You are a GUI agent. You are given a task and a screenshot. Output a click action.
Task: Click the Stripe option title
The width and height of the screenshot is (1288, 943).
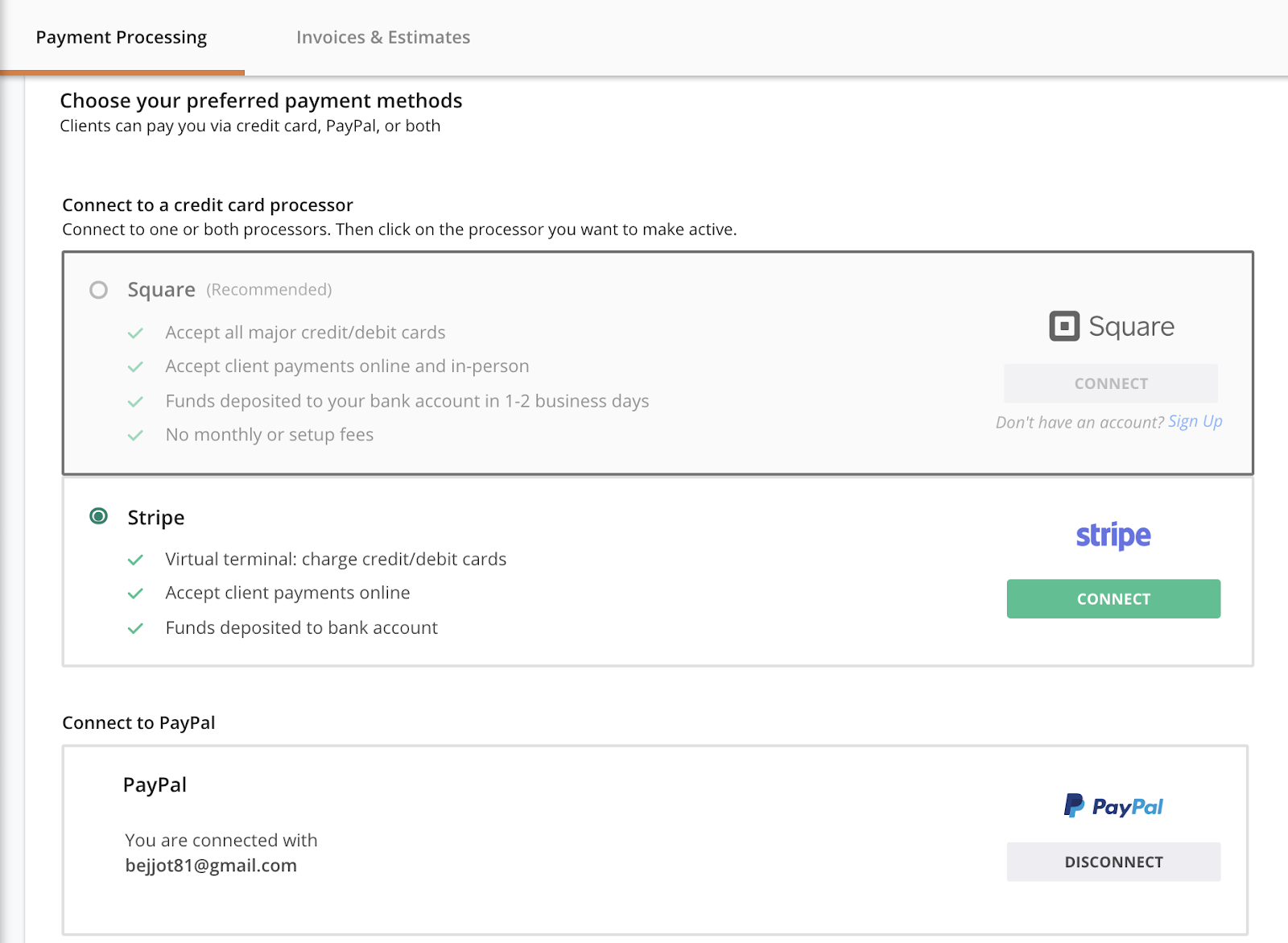coord(156,517)
